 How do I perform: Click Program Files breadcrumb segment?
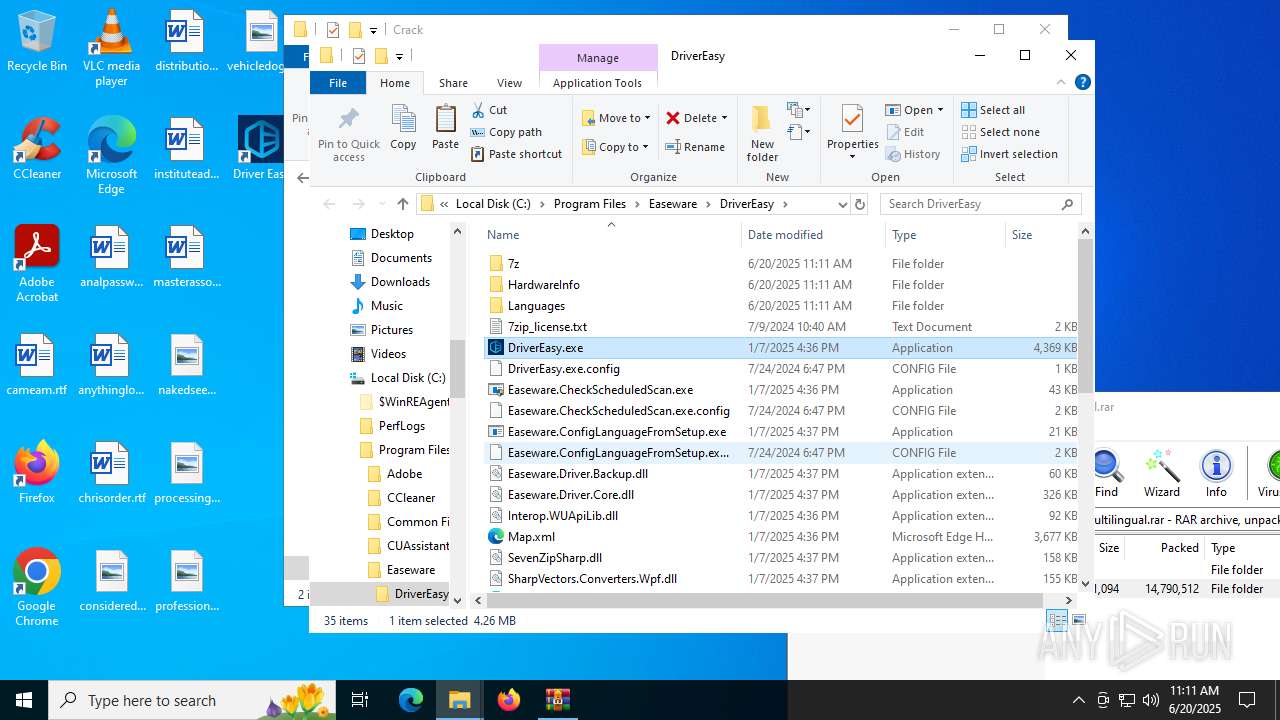pyautogui.click(x=590, y=204)
